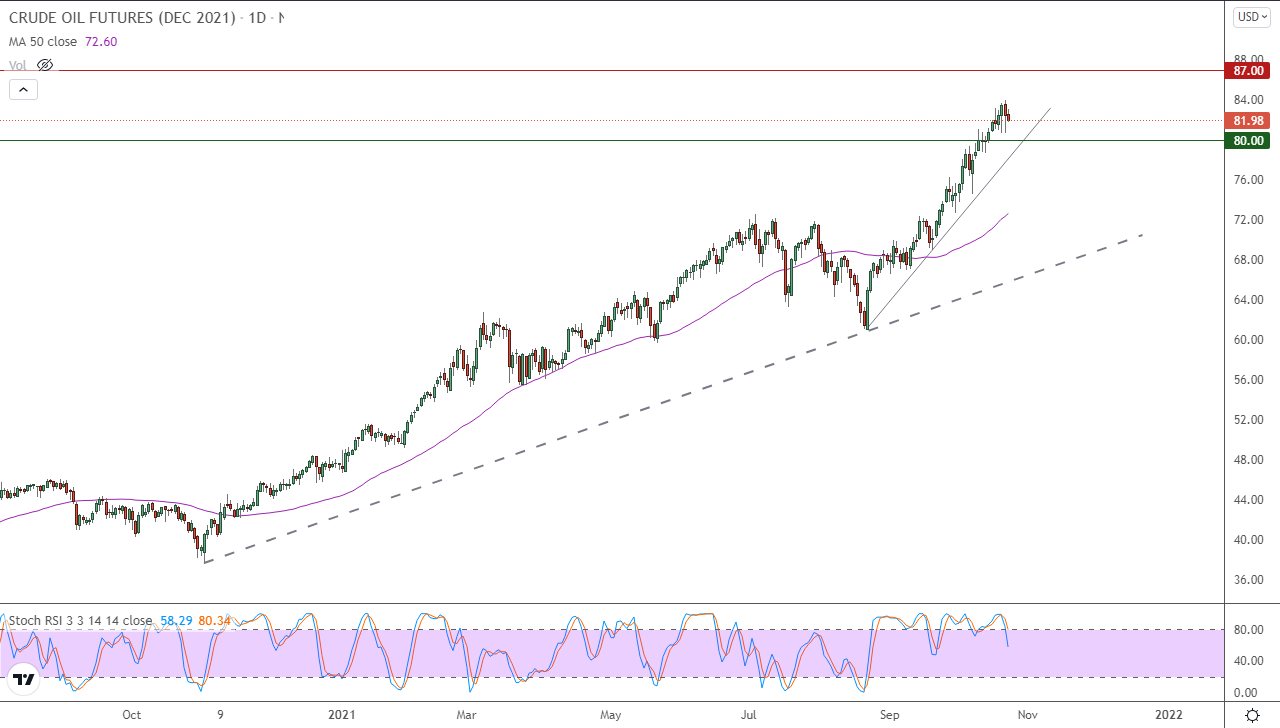The image size is (1280, 728).
Task: Click the May label on time axis
Action: point(612,715)
